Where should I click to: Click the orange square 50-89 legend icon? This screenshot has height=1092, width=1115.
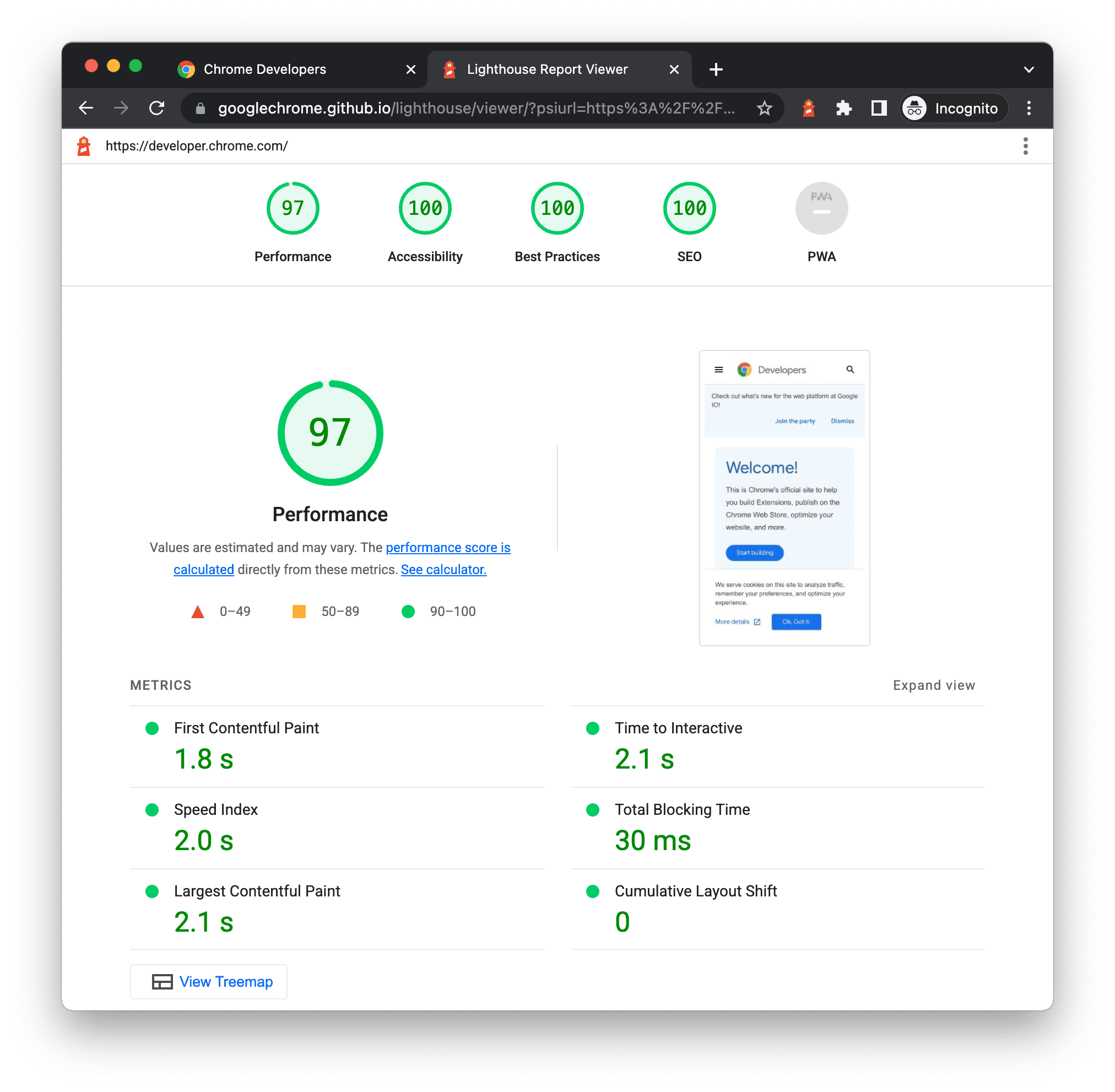coord(299,611)
